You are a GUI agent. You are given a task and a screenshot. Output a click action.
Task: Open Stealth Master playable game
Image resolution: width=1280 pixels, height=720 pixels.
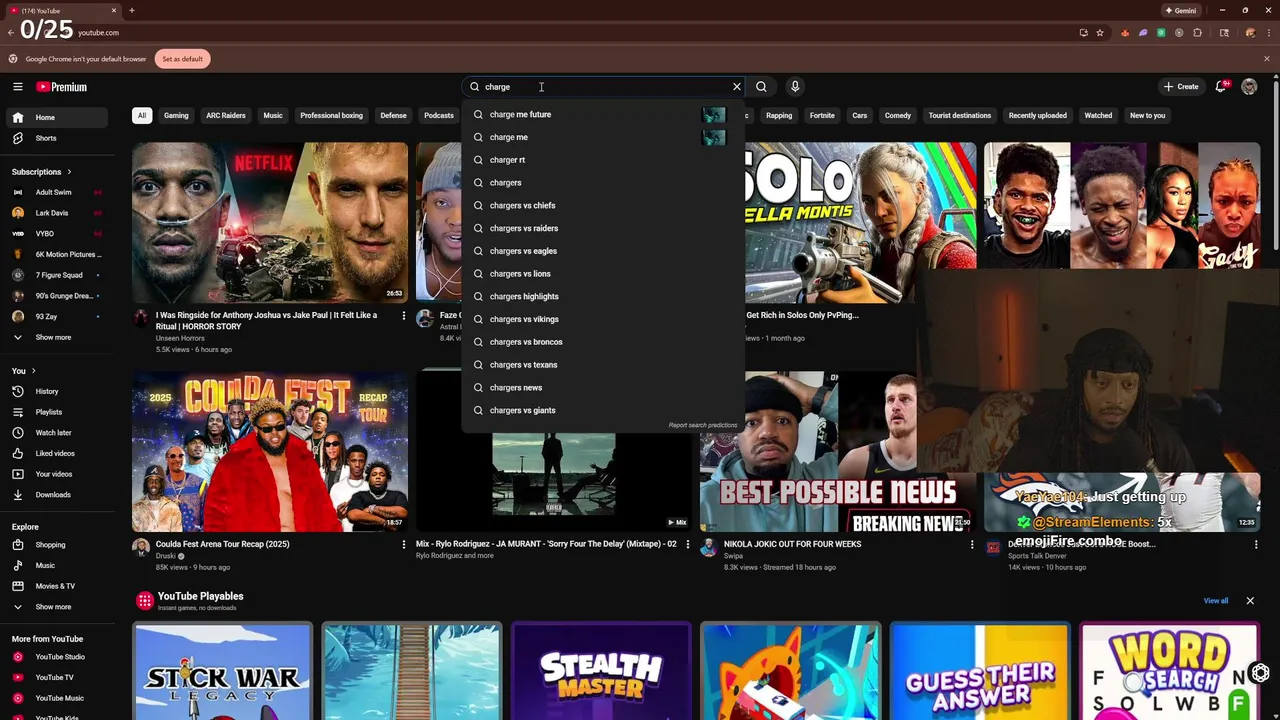[601, 671]
